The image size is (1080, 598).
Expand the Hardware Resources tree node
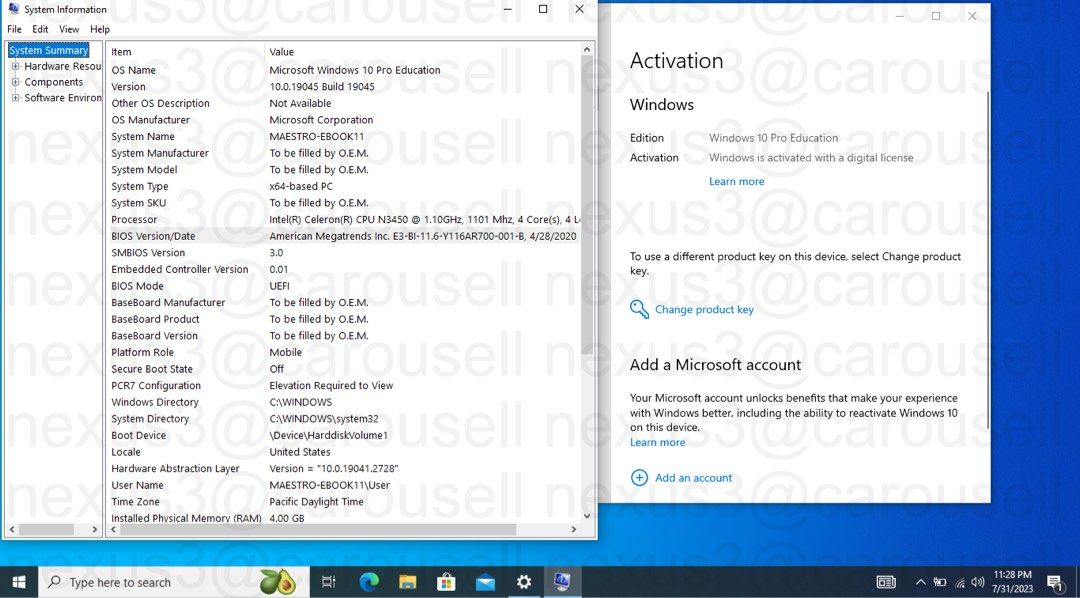coord(15,66)
